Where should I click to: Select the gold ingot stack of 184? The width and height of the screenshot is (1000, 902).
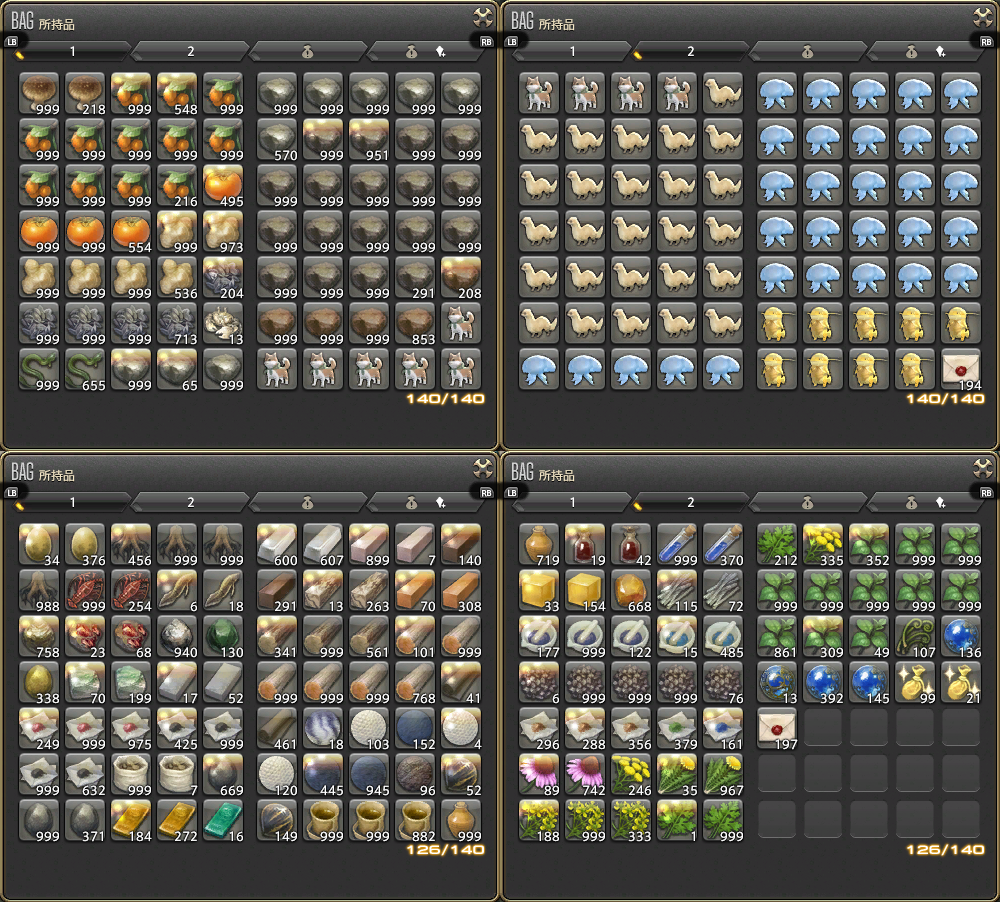(x=131, y=819)
